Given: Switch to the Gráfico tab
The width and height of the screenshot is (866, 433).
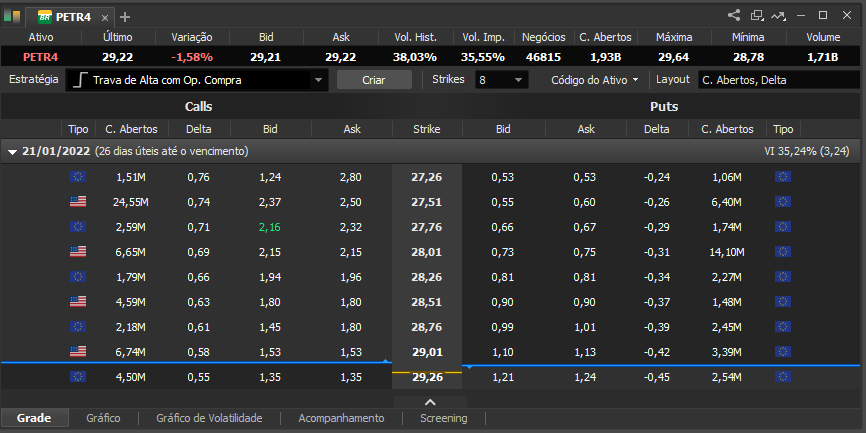Looking at the screenshot, I should [103, 418].
